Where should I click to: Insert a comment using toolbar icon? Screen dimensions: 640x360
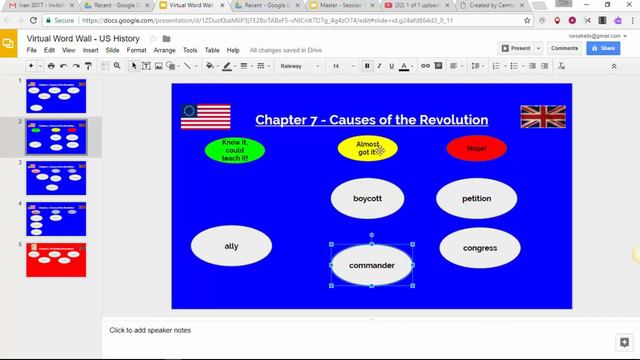438,66
